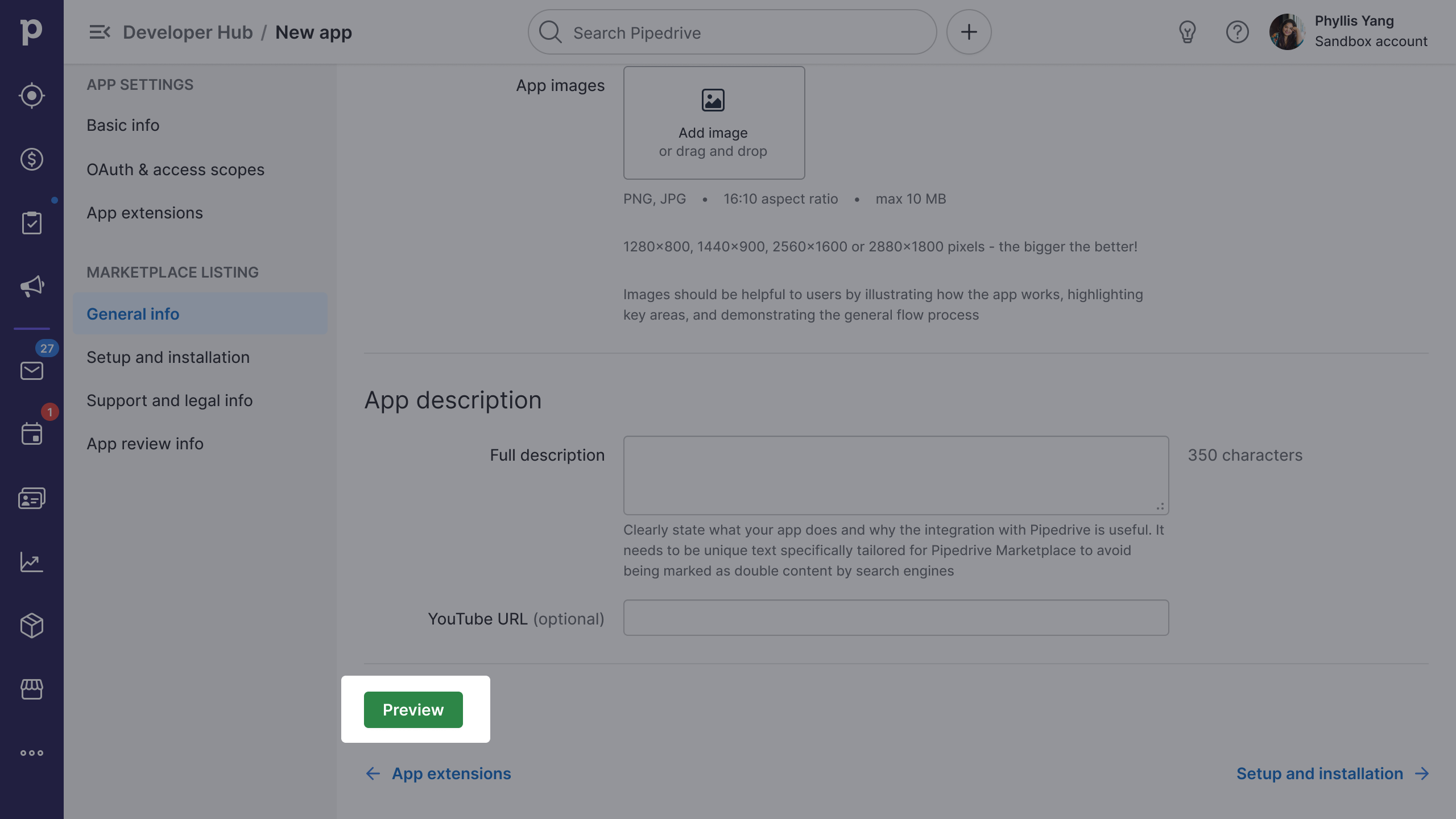Open the Contacts card icon in sidebar

(32, 498)
